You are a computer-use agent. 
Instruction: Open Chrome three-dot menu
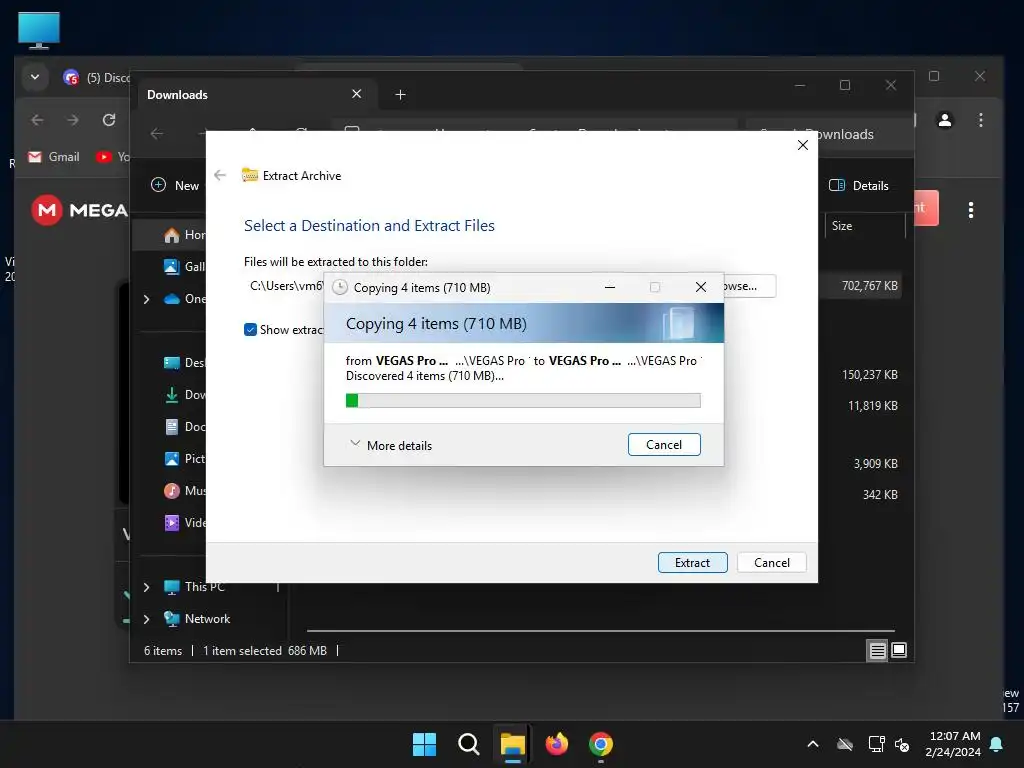980,120
